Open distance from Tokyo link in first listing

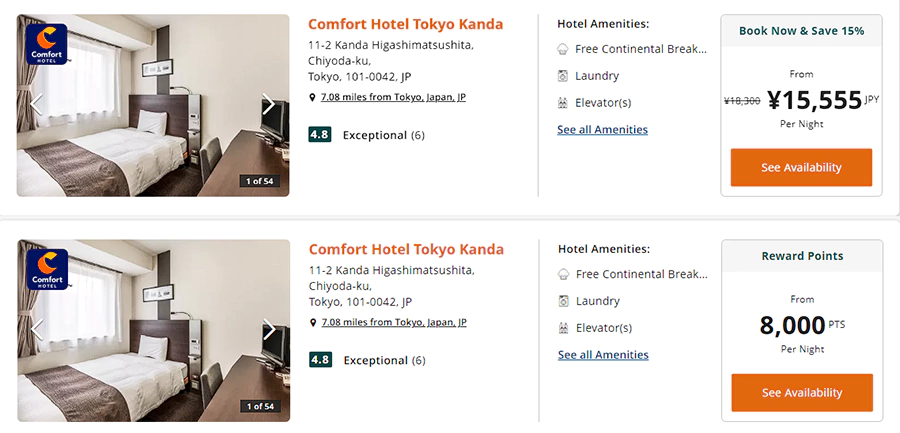(393, 98)
